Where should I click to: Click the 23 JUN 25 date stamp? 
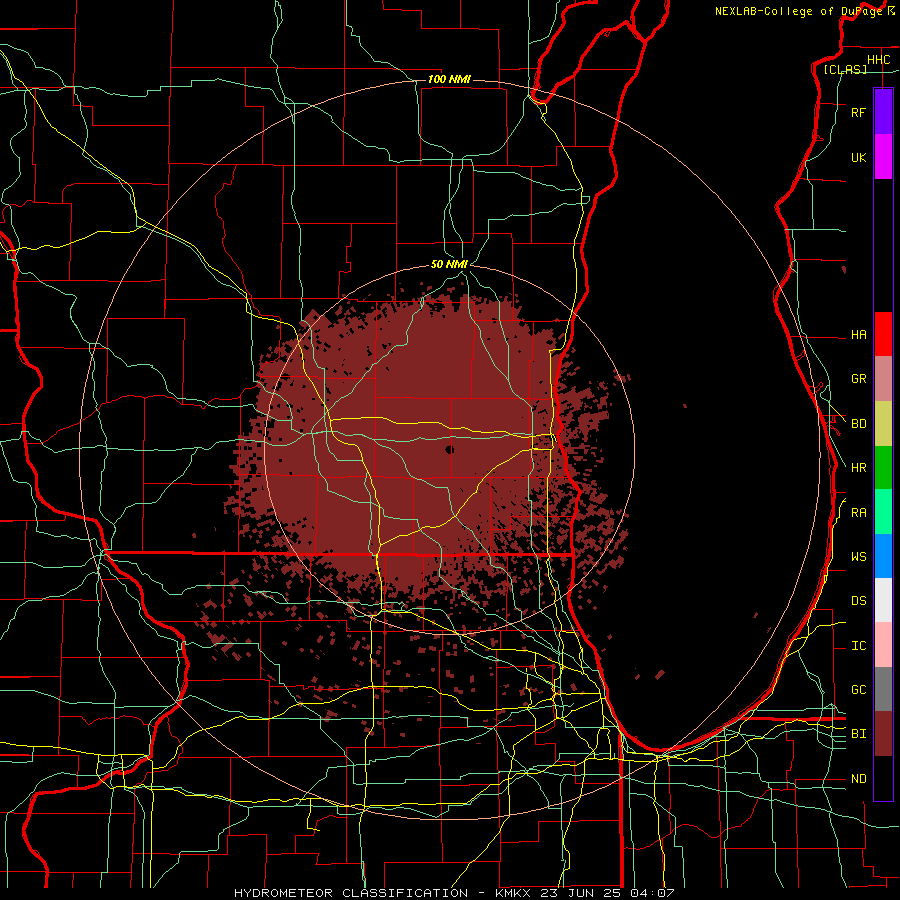[580, 893]
